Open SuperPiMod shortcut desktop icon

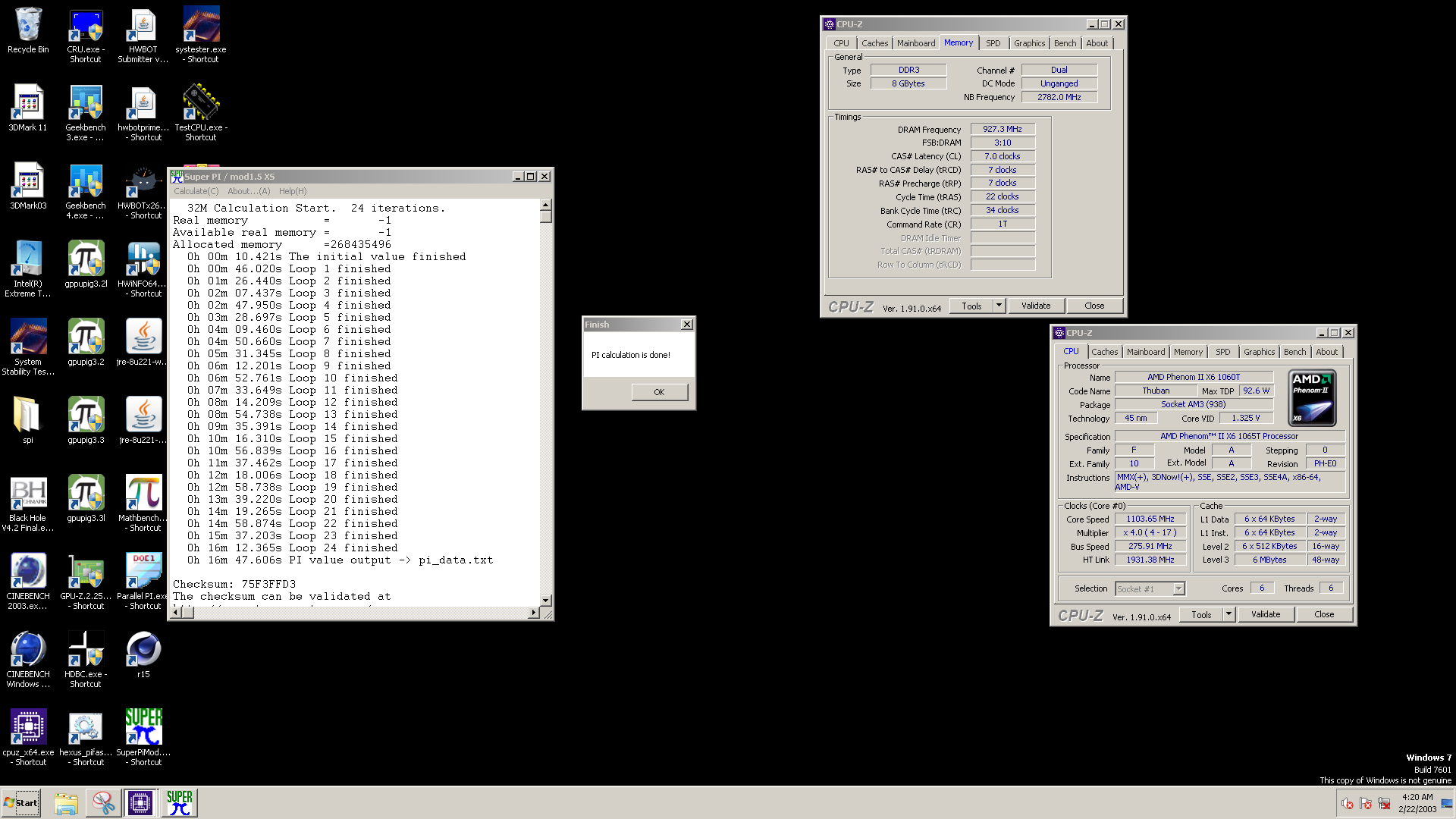(143, 738)
